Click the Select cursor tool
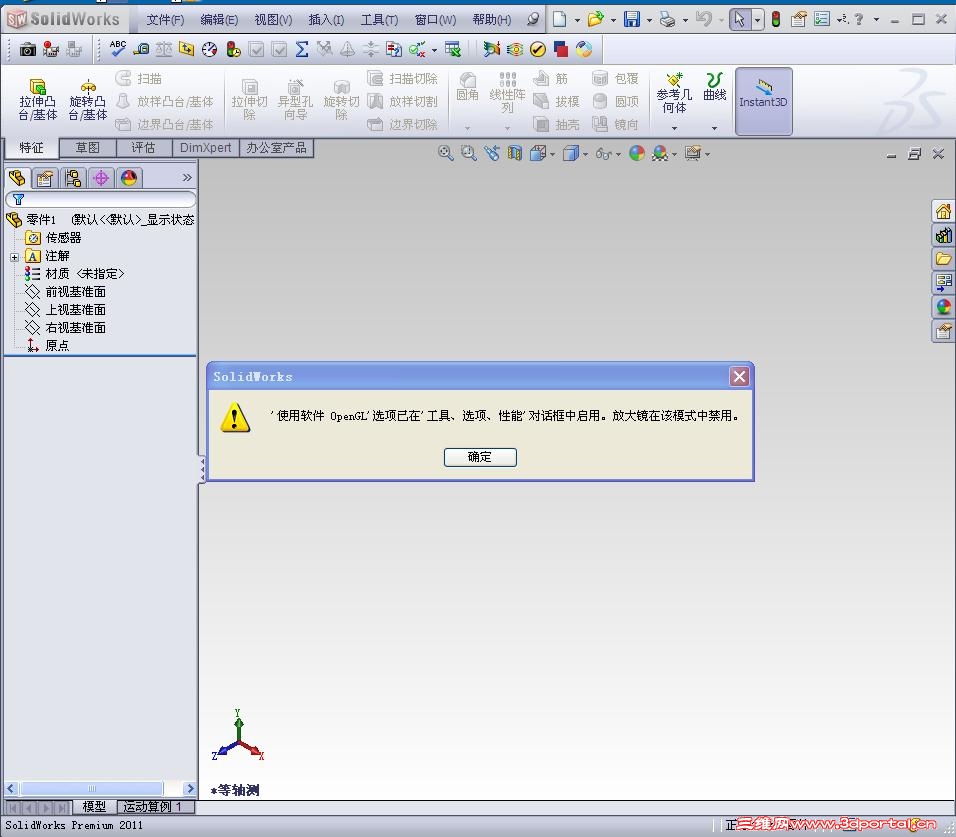 point(740,20)
